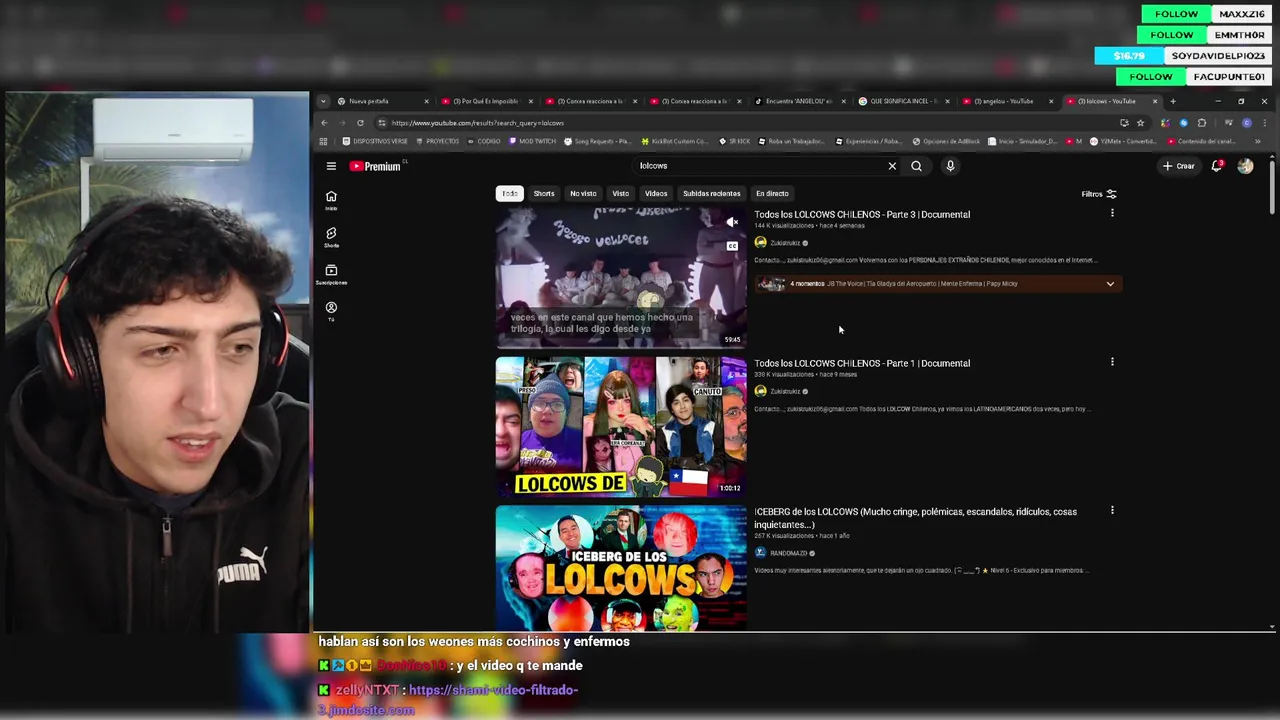
Task: Open Crear upload menu
Action: click(x=1178, y=166)
